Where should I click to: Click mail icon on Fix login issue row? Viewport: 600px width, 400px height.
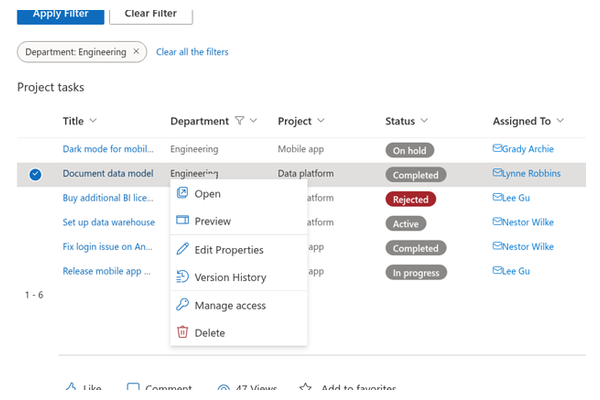[x=497, y=246]
